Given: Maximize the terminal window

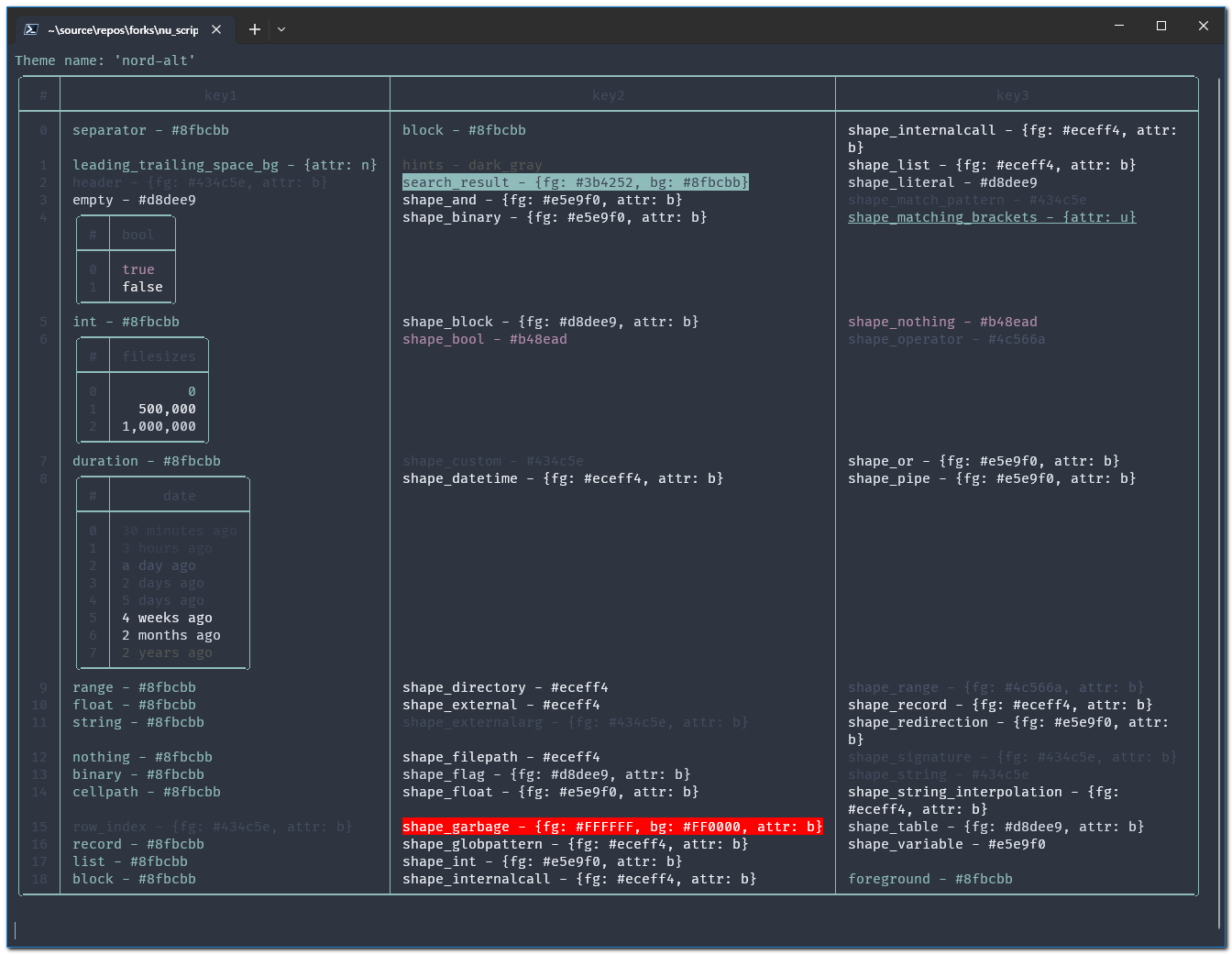Looking at the screenshot, I should 1161,26.
